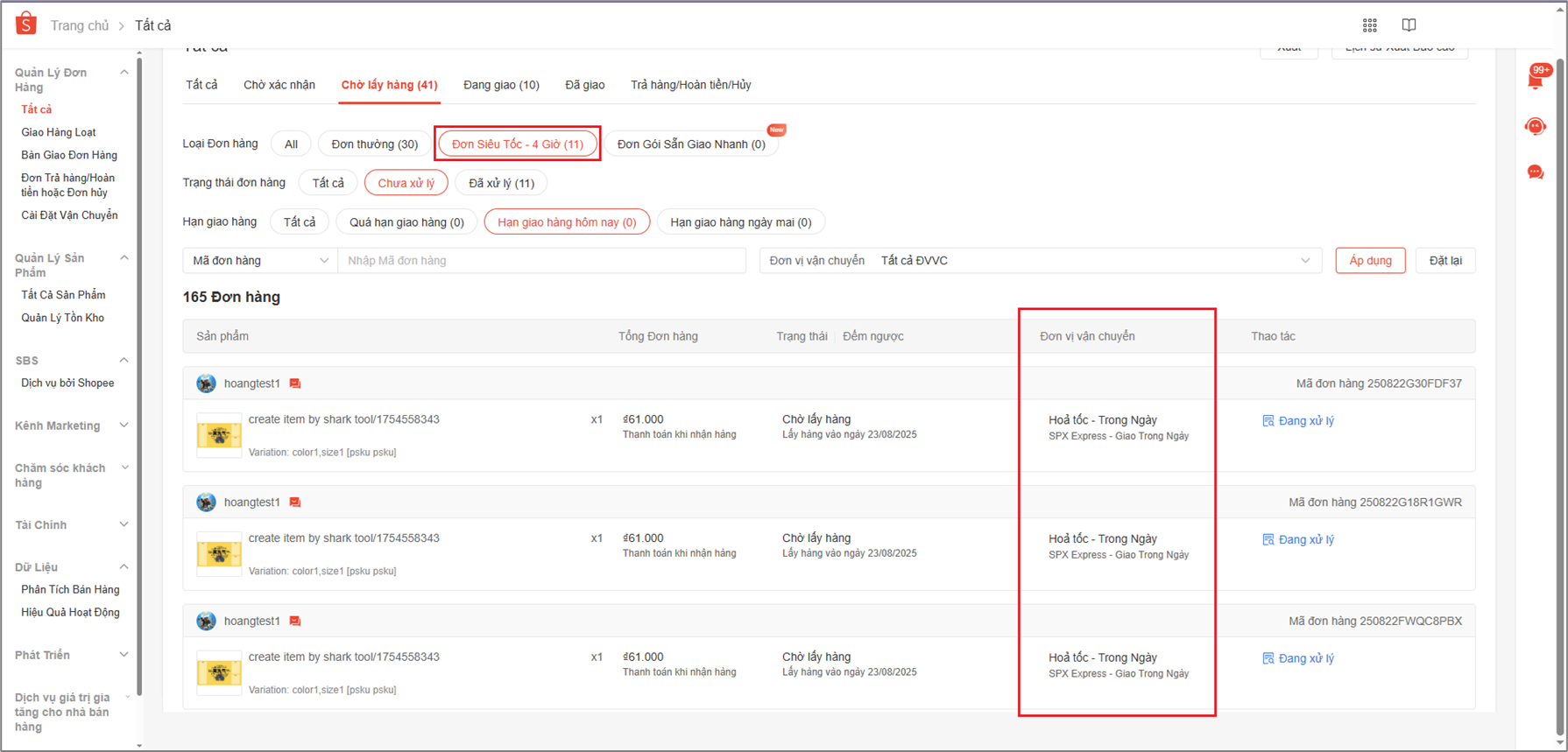Click the Shopee logo icon
This screenshot has width=1568, height=752.
tap(26, 24)
